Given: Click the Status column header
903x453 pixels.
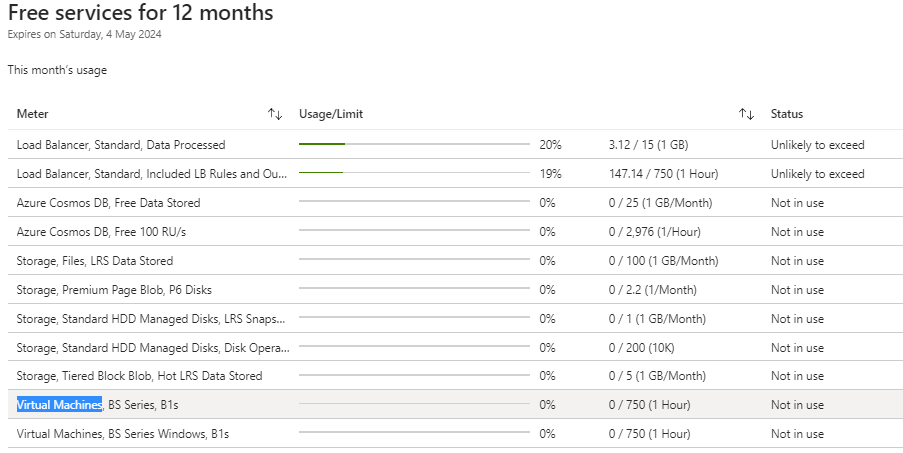Looking at the screenshot, I should coord(787,114).
